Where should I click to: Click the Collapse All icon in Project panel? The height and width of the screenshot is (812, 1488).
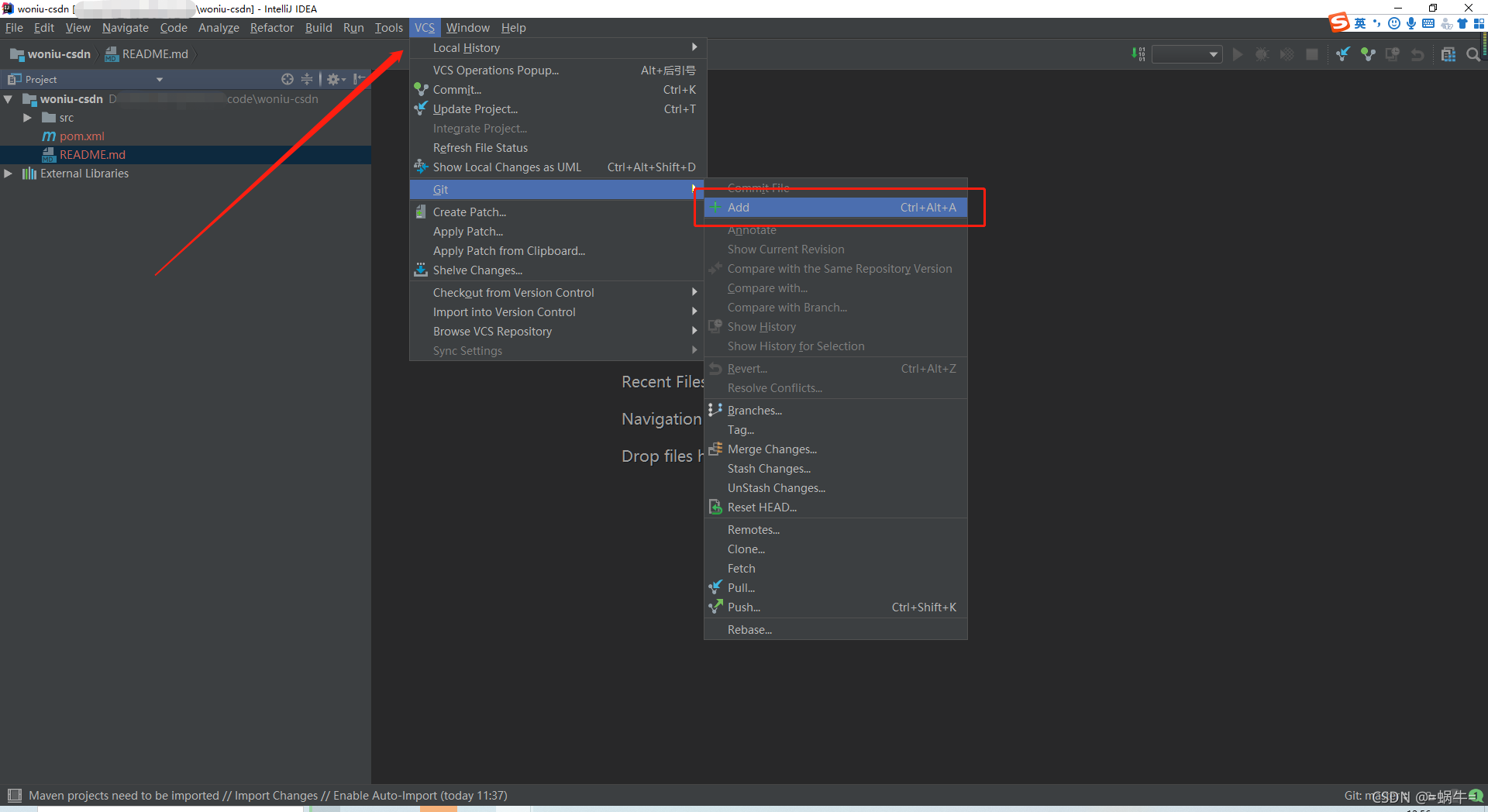pos(307,79)
